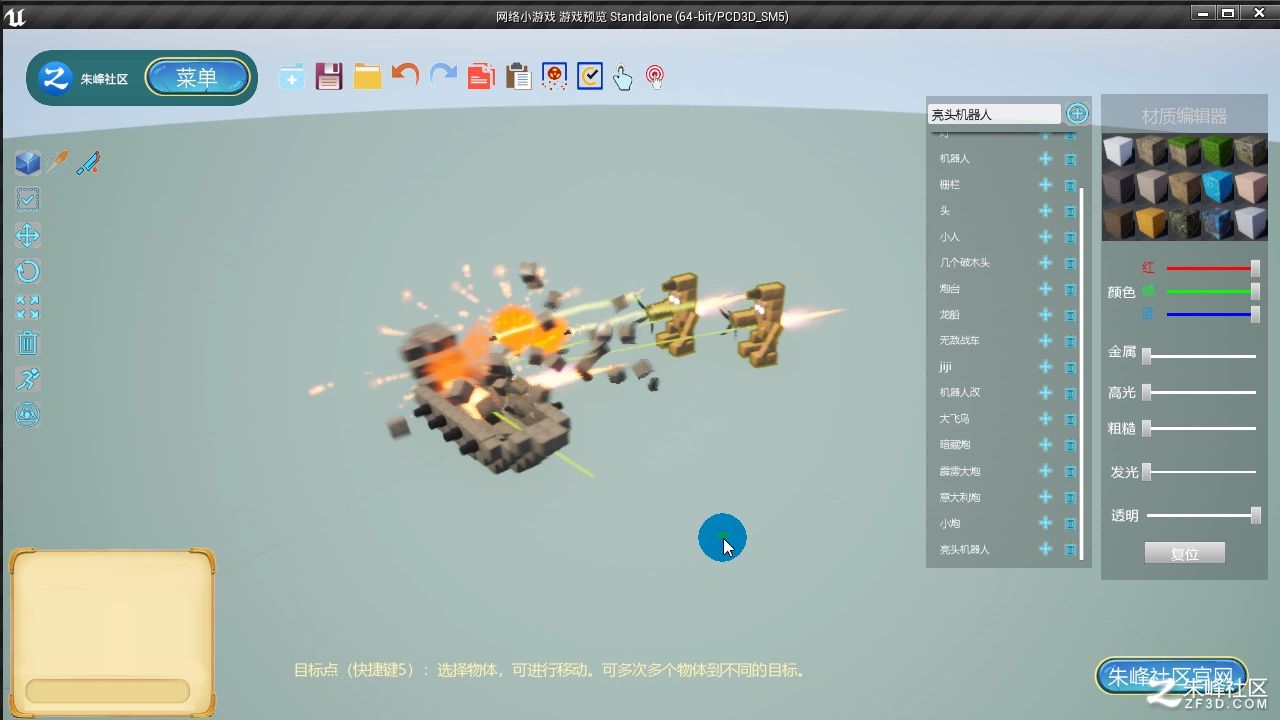
Task: Select the blue cube block tool
Action: 28,163
